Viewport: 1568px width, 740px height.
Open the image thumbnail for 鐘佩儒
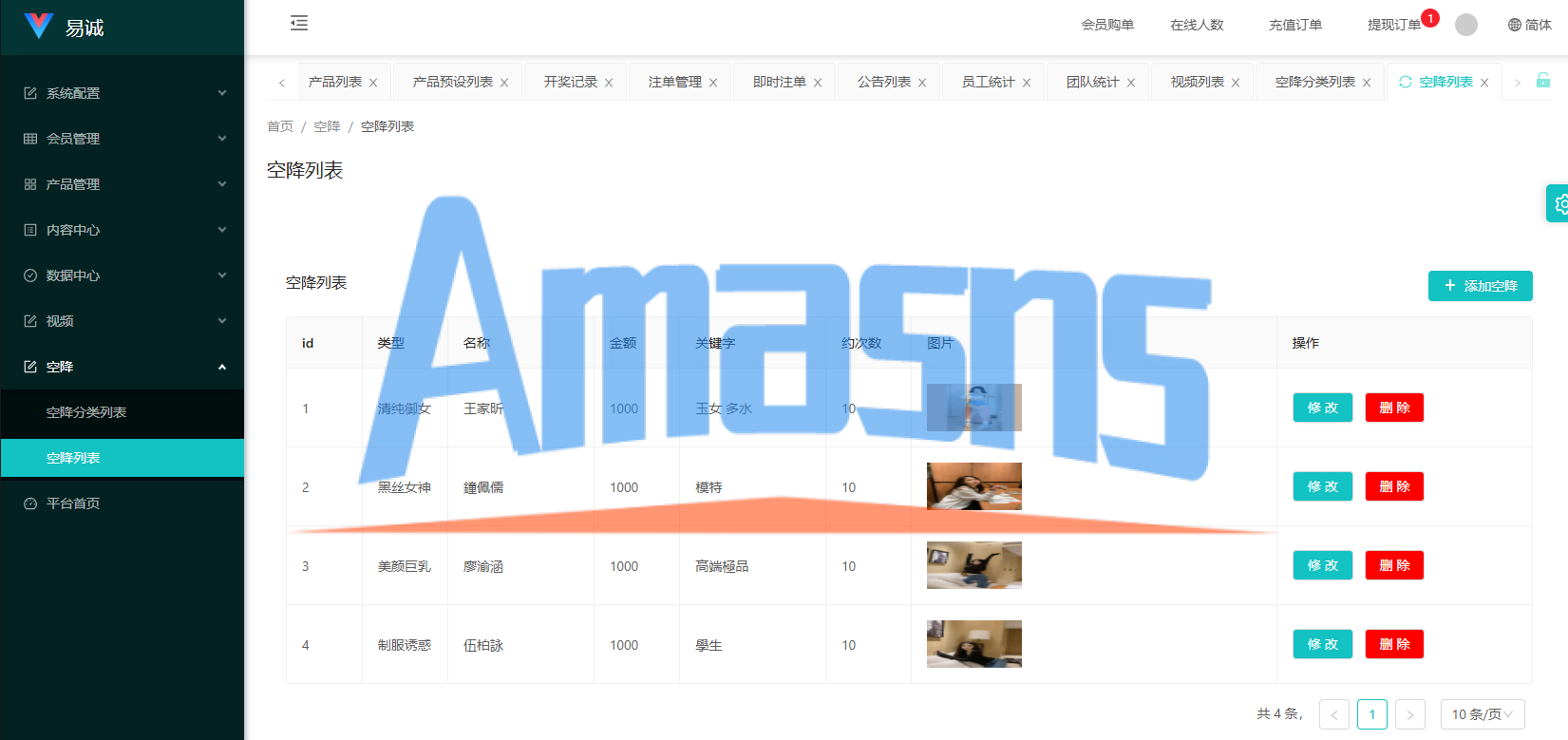click(x=974, y=486)
